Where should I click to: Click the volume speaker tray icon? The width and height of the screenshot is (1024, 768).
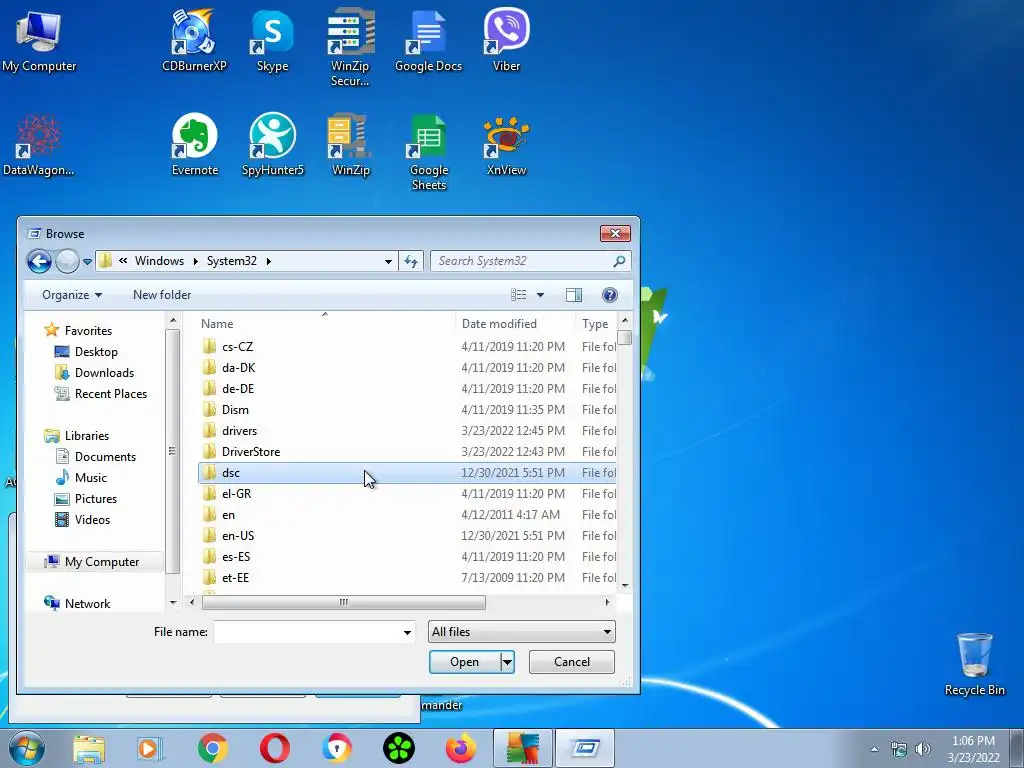[923, 750]
